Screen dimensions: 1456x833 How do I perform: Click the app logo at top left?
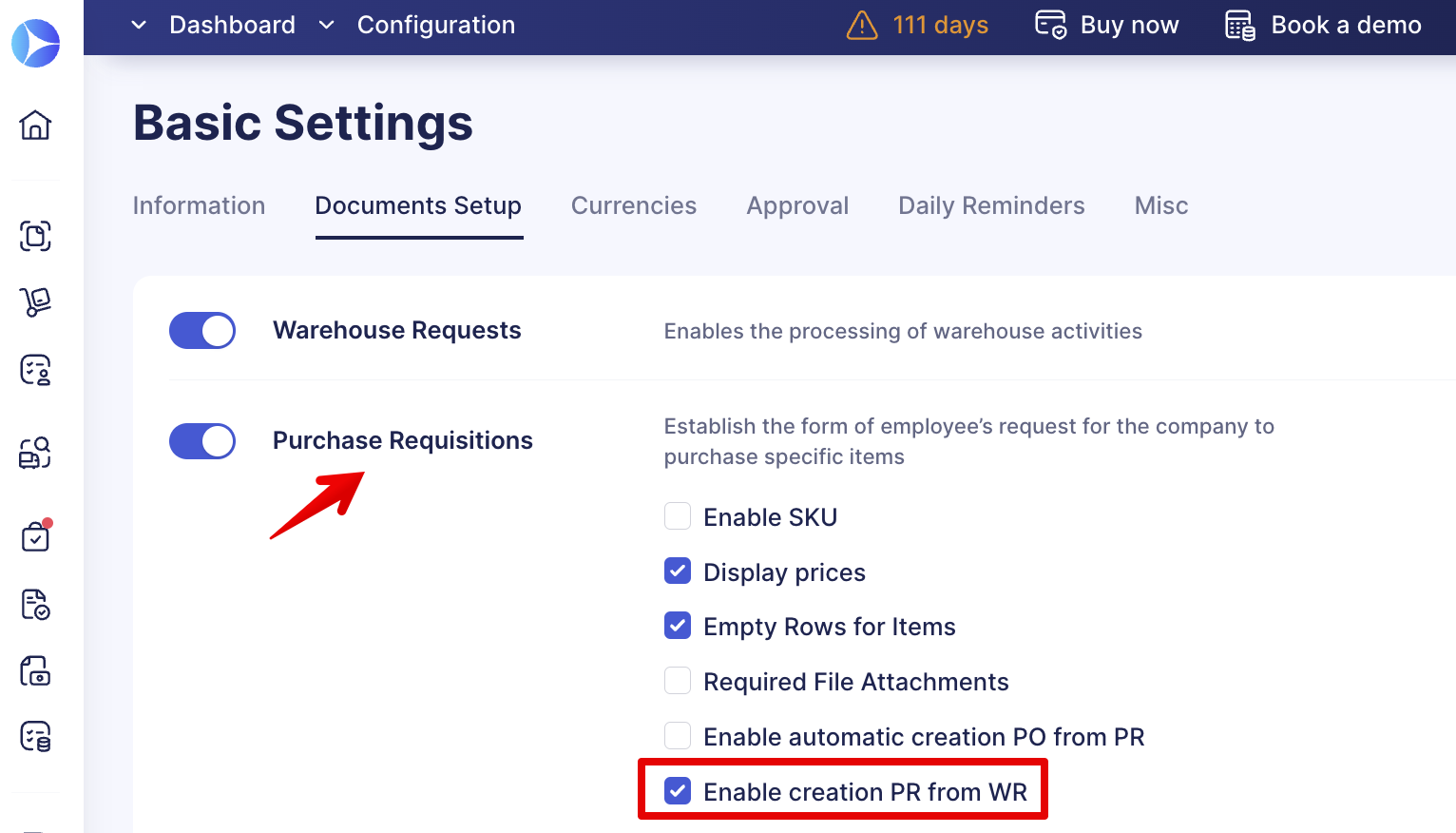pyautogui.click(x=36, y=43)
